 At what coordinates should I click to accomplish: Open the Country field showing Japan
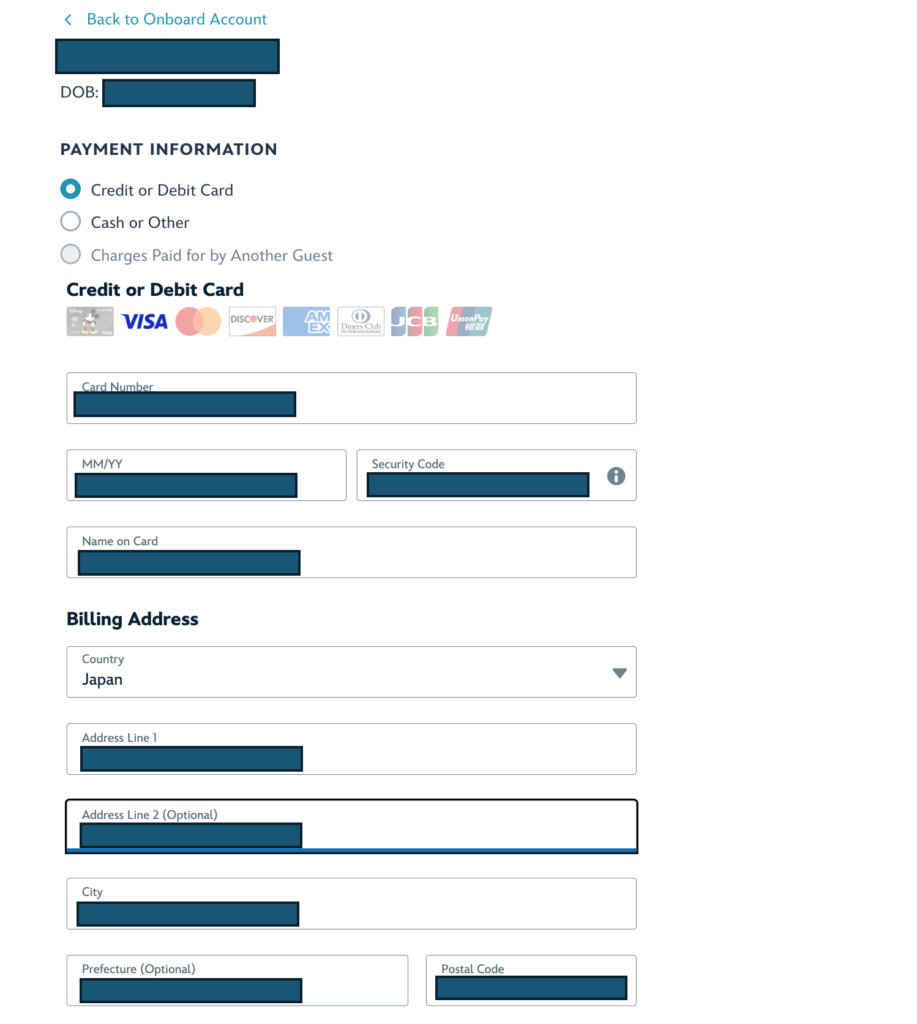351,672
